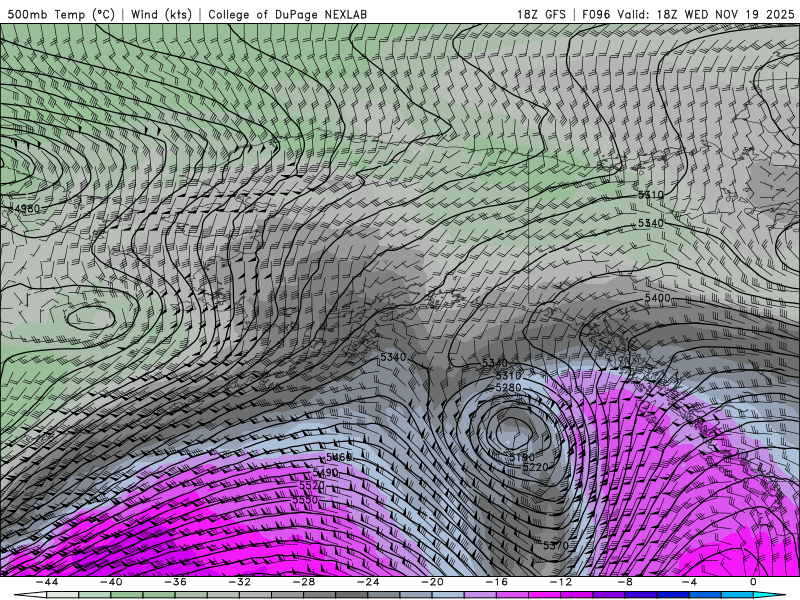The image size is (800, 600).
Task: Click the '500mb Temp (°C)' title text
Action: click(61, 14)
